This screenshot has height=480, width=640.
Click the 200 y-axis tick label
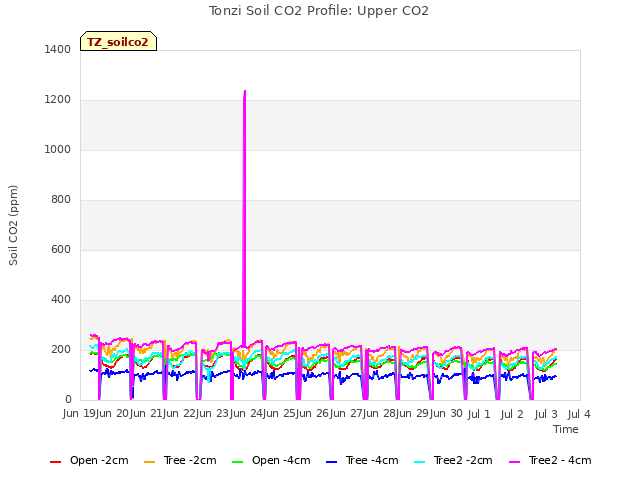[61, 349]
